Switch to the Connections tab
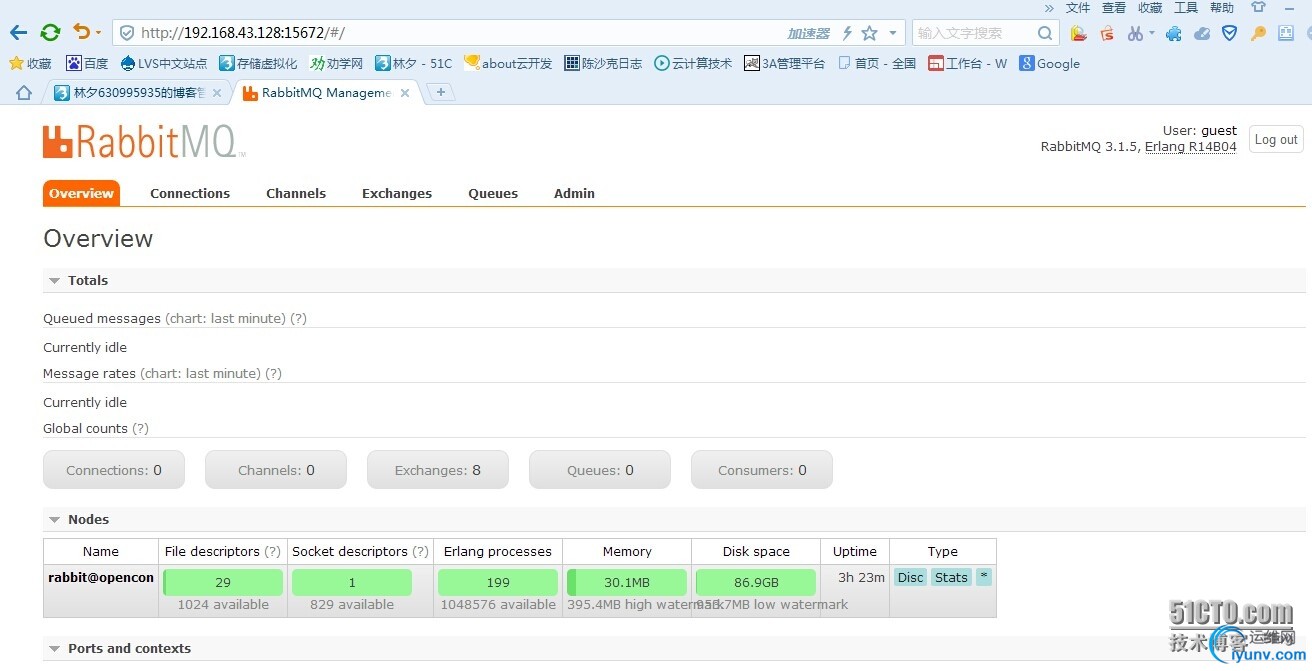 190,194
